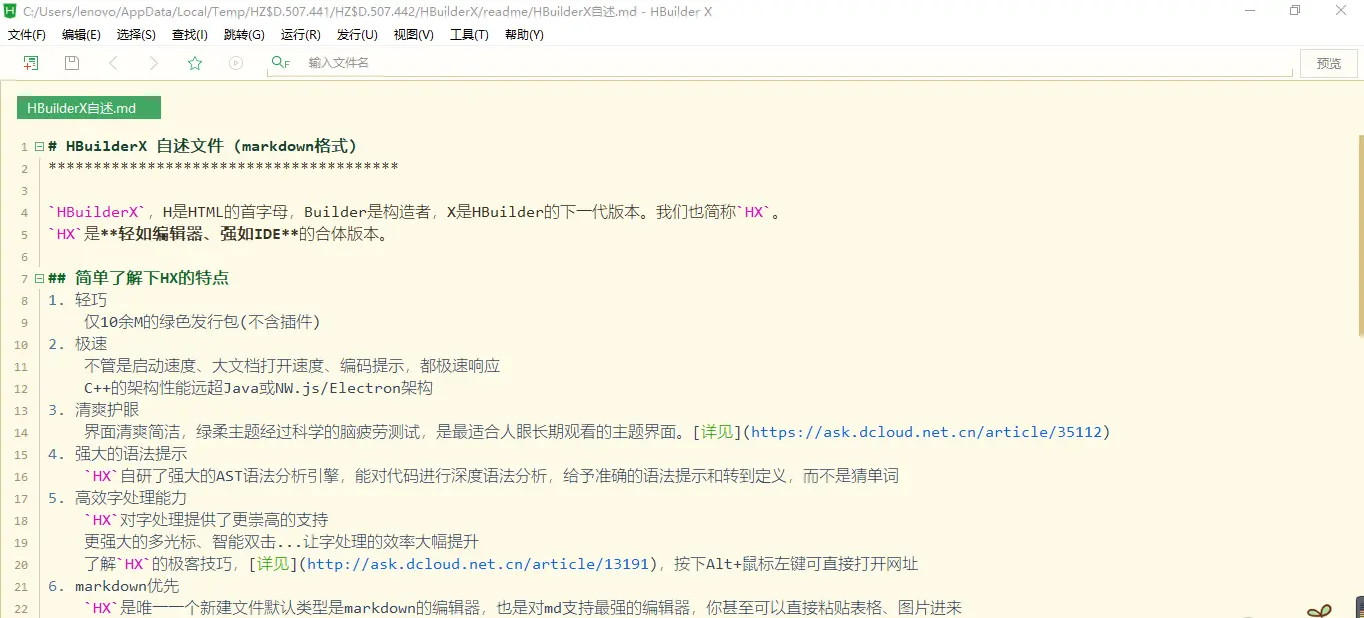Screen dimensions: 1364x618
Task: Click the Run play-circle icon
Action: tap(236, 63)
